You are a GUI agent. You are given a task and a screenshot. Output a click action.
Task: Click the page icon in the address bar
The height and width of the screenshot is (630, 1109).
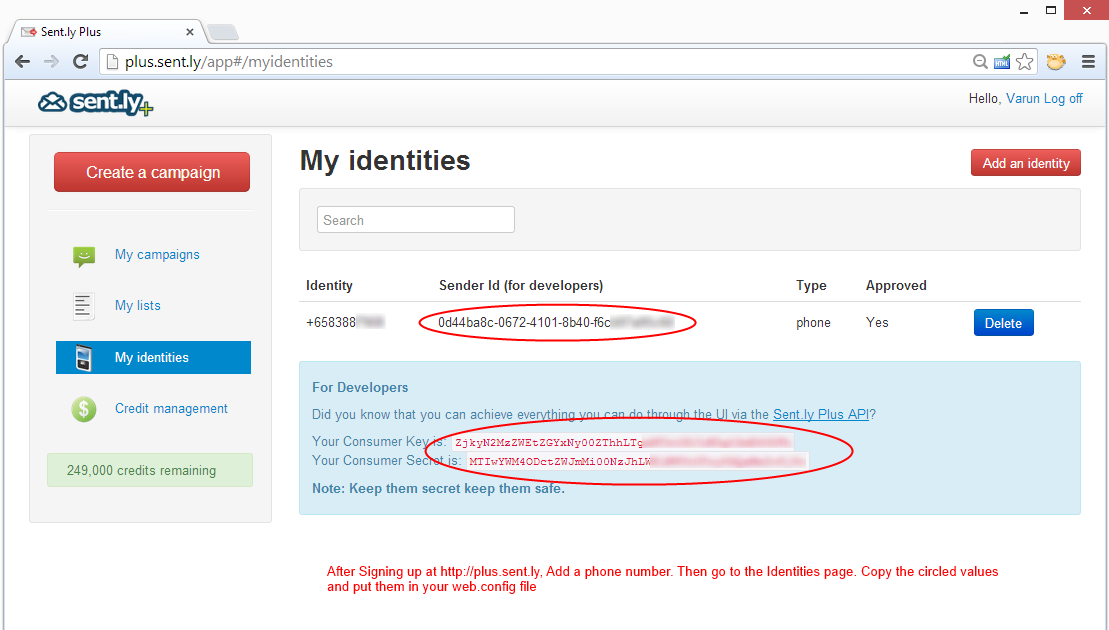click(x=112, y=62)
